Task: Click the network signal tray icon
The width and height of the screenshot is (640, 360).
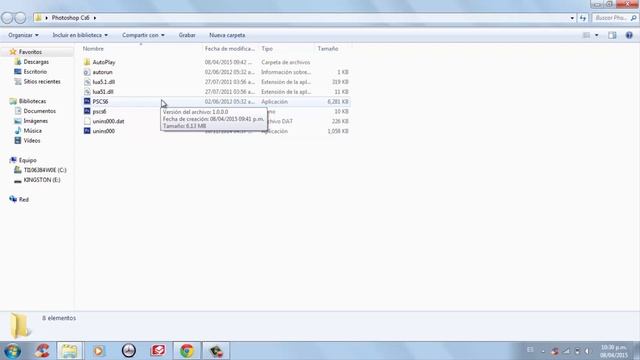Action: coord(566,351)
